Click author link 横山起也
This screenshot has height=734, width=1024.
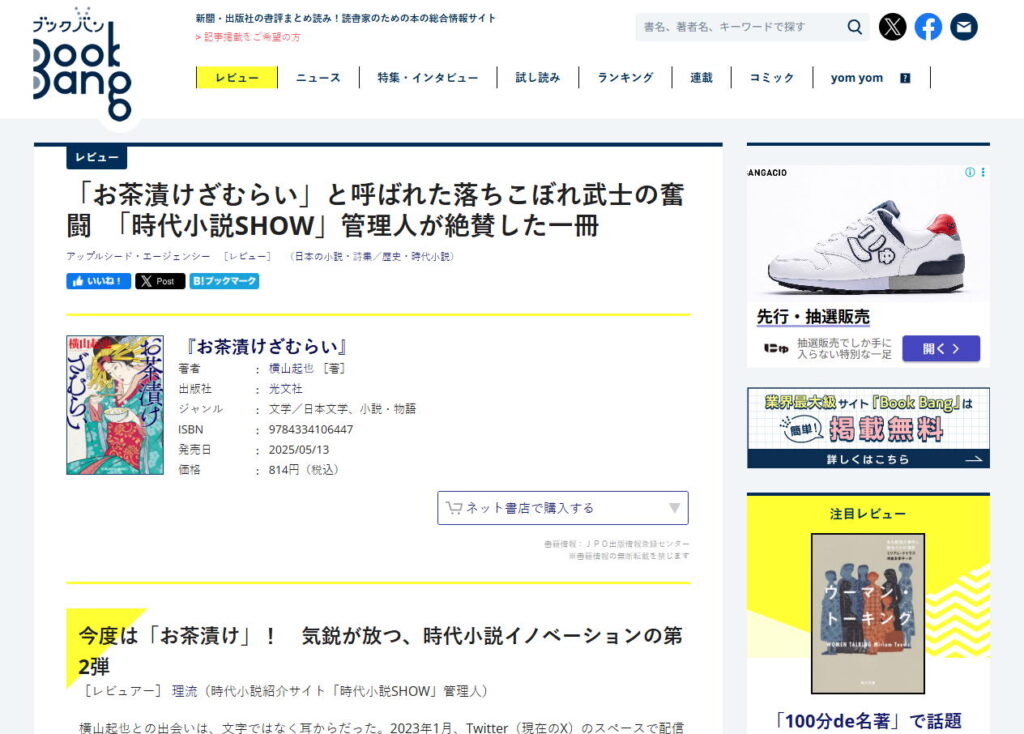pos(291,368)
